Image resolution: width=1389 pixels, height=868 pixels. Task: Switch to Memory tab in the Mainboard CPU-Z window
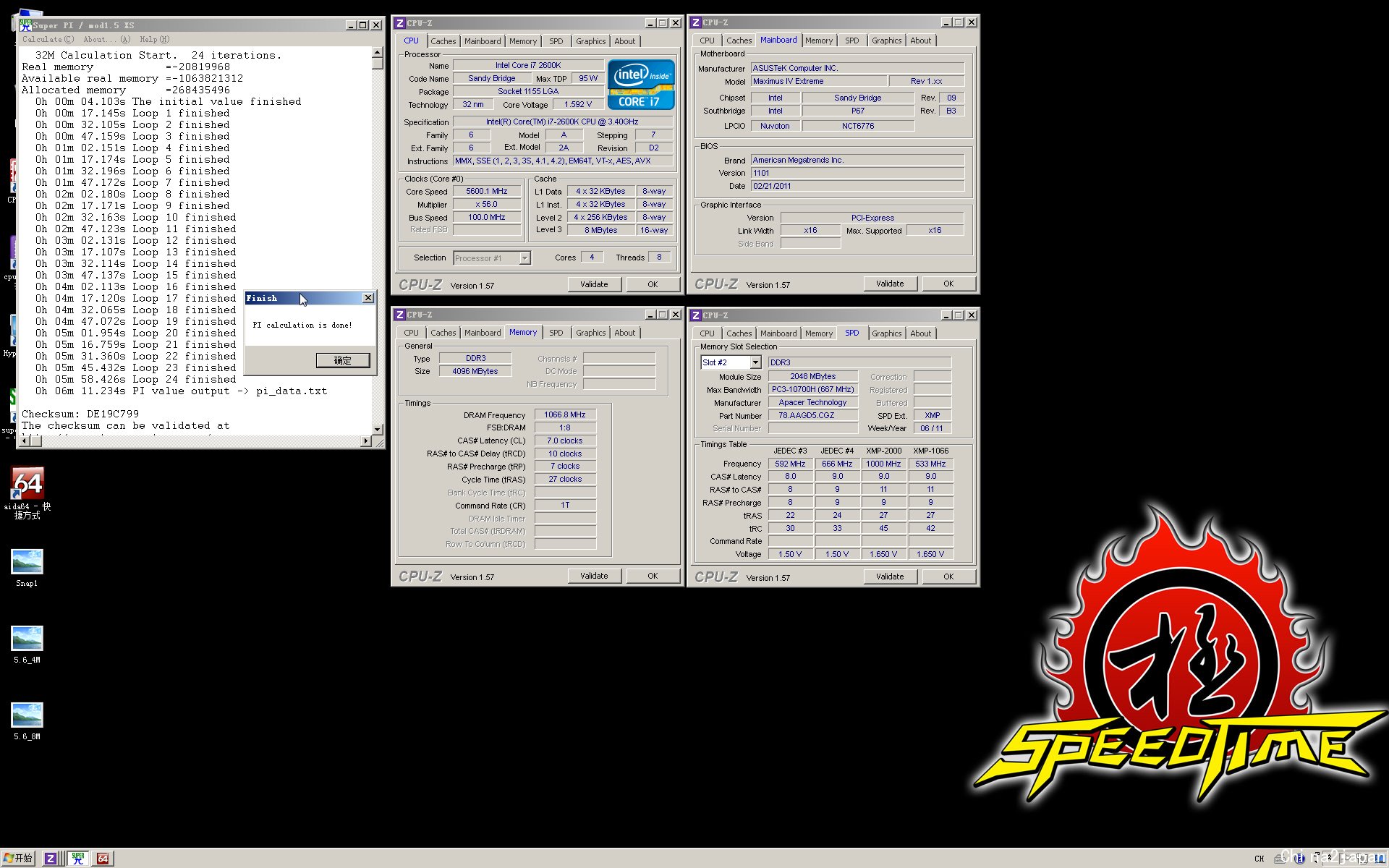(x=818, y=41)
